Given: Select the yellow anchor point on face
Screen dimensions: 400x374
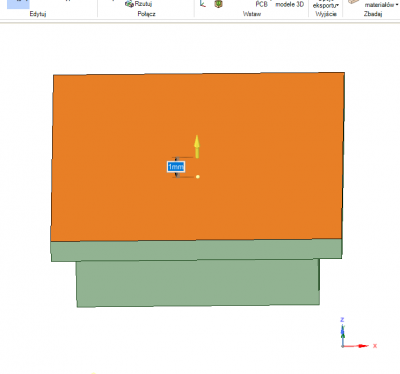Looking at the screenshot, I should tap(198, 176).
